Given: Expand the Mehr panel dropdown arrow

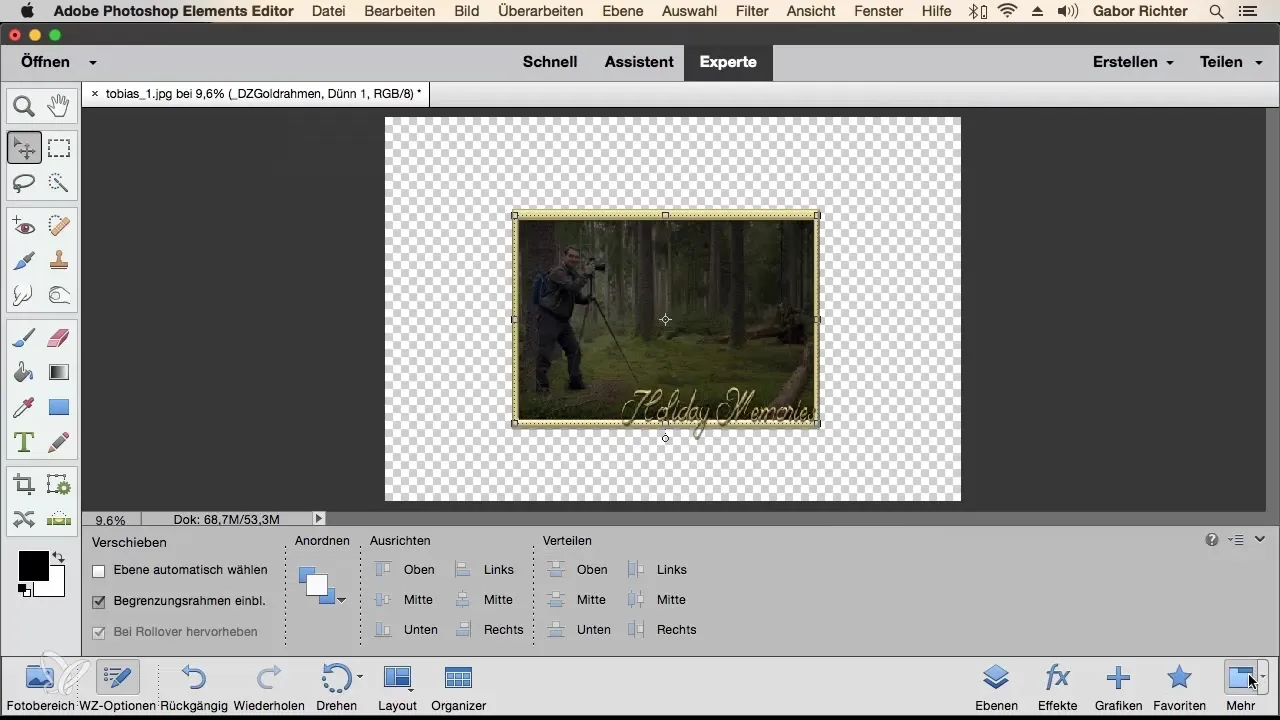Looking at the screenshot, I should (1263, 677).
